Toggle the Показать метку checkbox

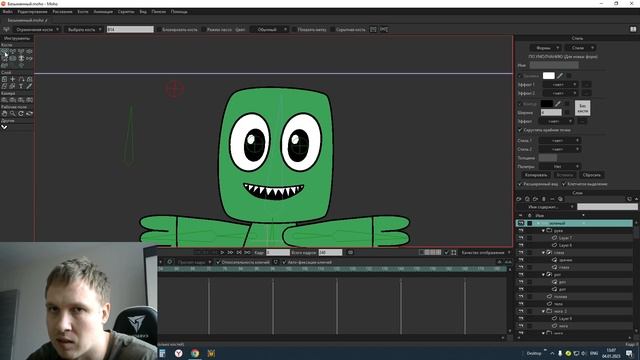click(x=294, y=29)
